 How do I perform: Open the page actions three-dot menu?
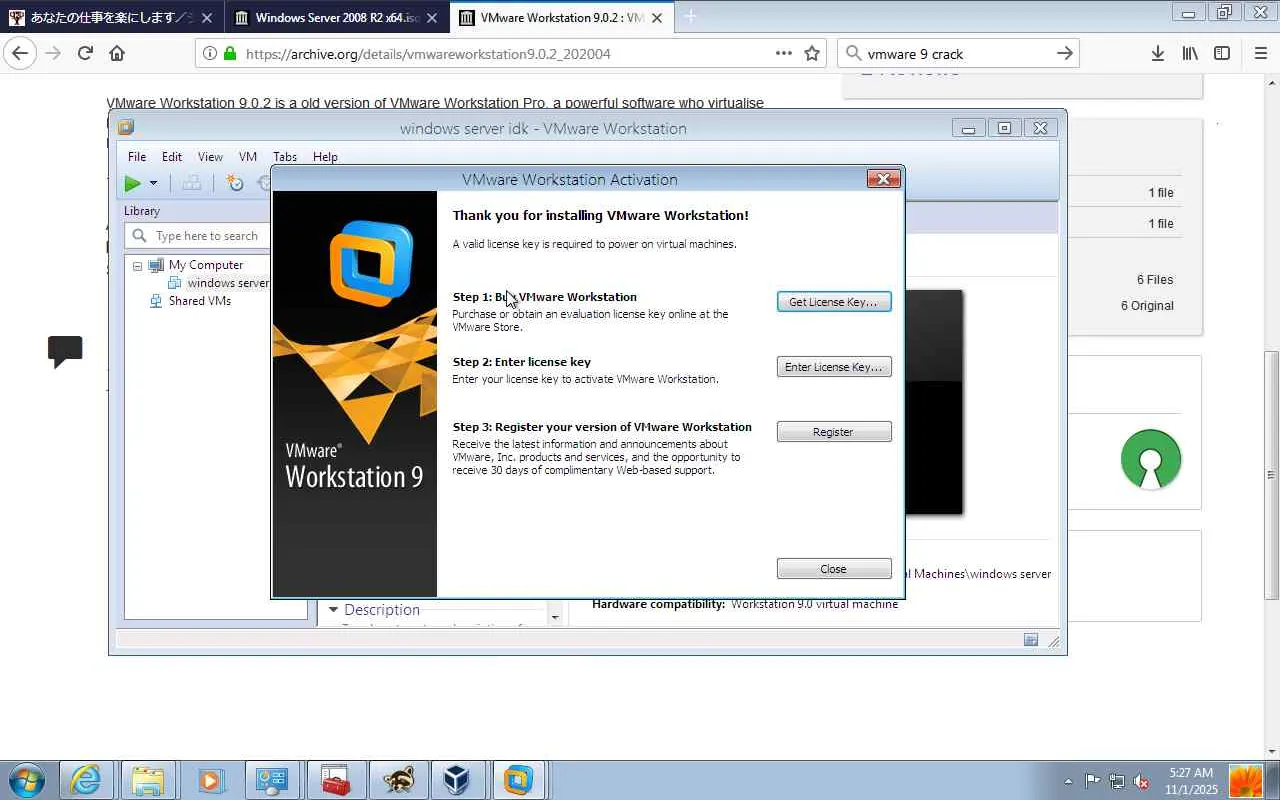[784, 54]
